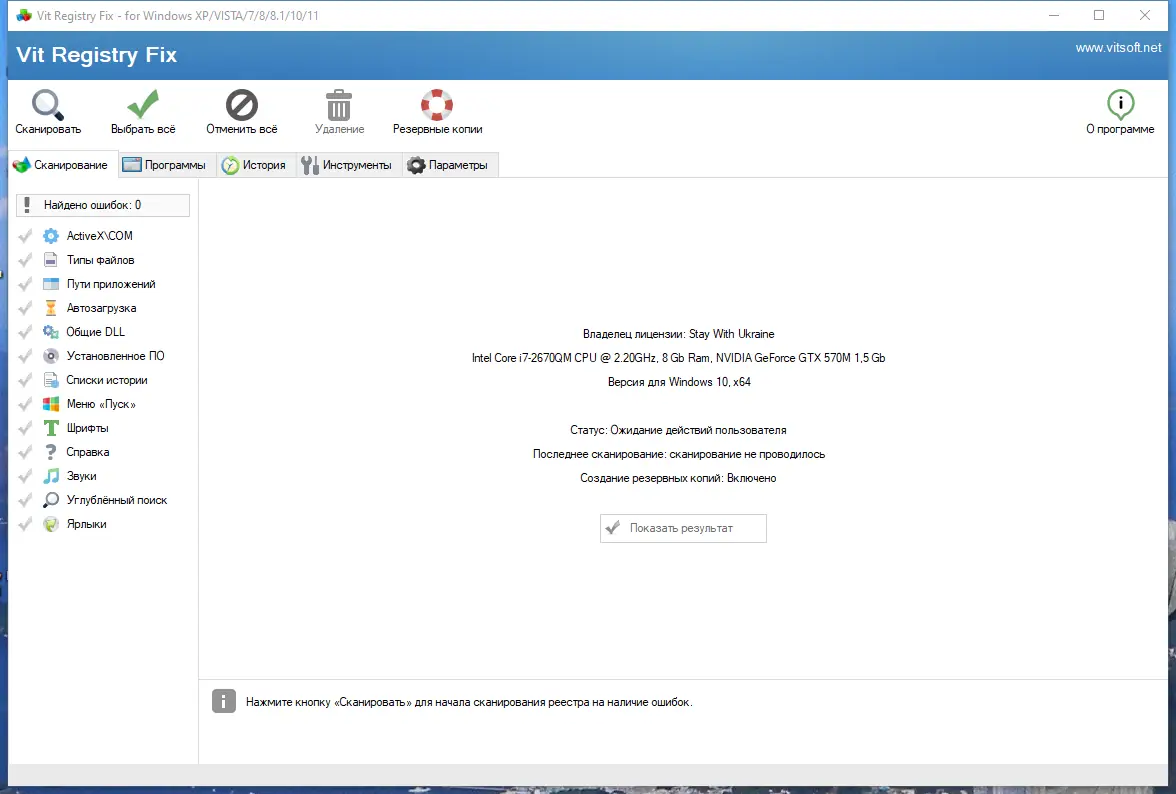Click the Типы файлов category icon
1176x794 pixels.
49,259
